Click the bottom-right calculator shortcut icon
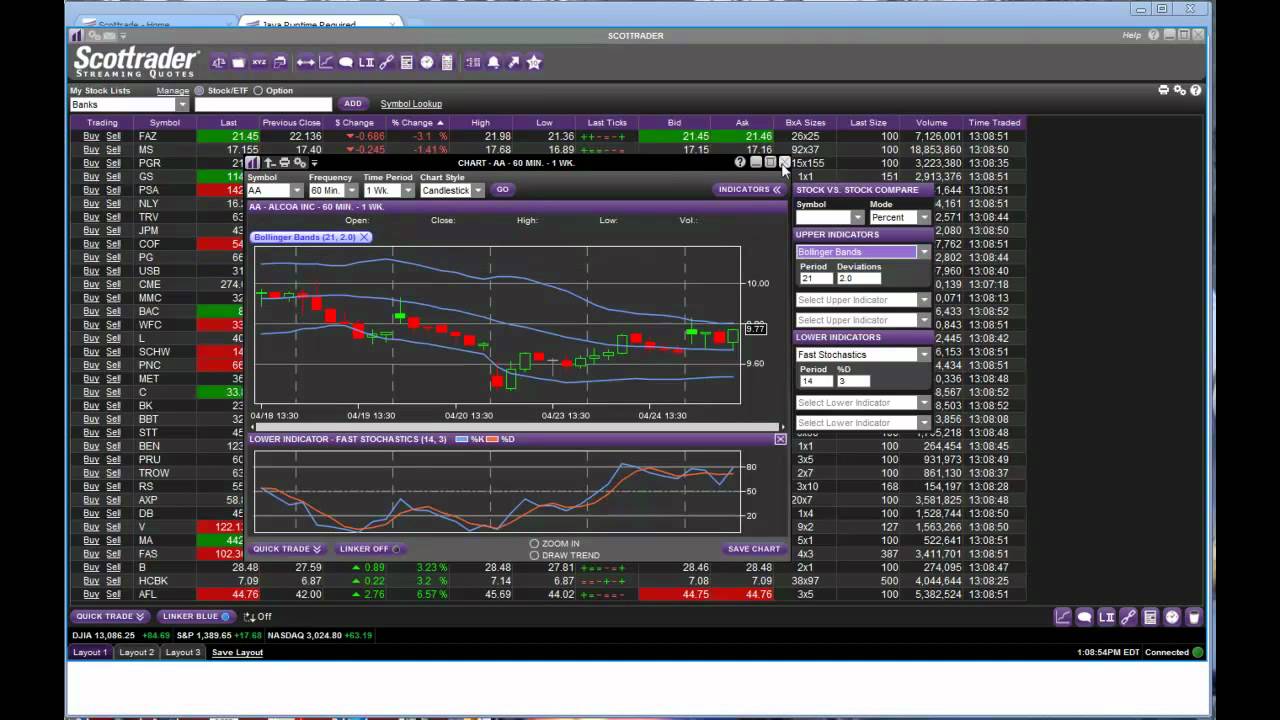Screen dimensions: 1280x720 click(x=1150, y=617)
